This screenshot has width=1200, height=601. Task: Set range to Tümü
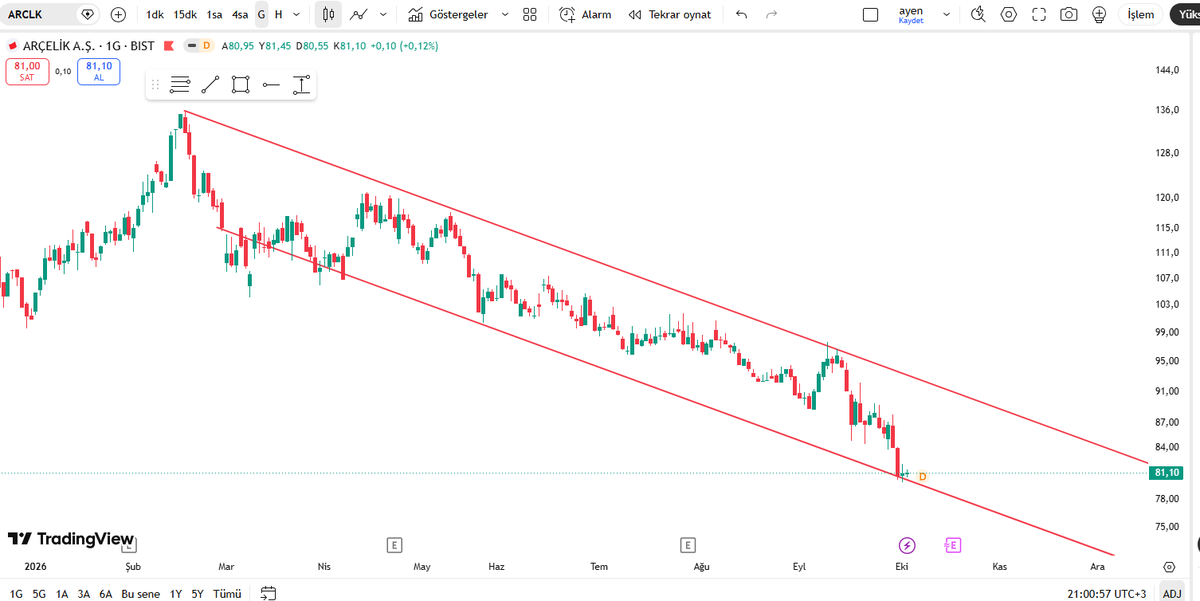(x=228, y=593)
